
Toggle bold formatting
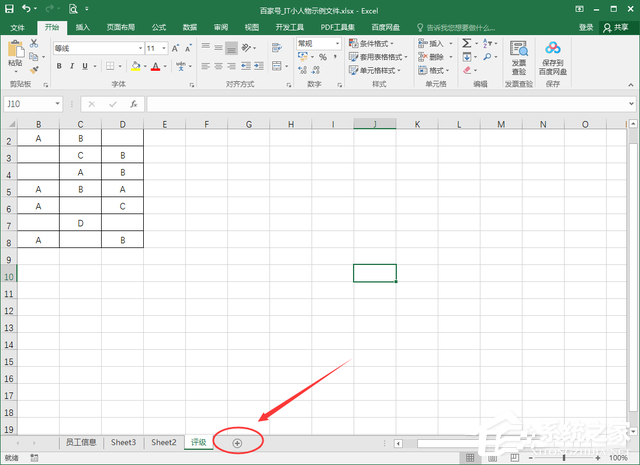pos(59,67)
